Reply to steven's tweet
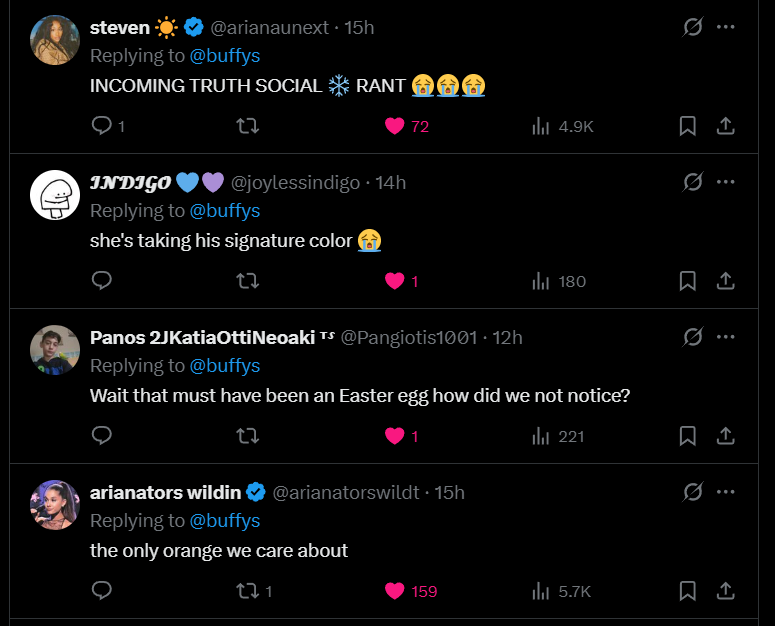 (102, 126)
